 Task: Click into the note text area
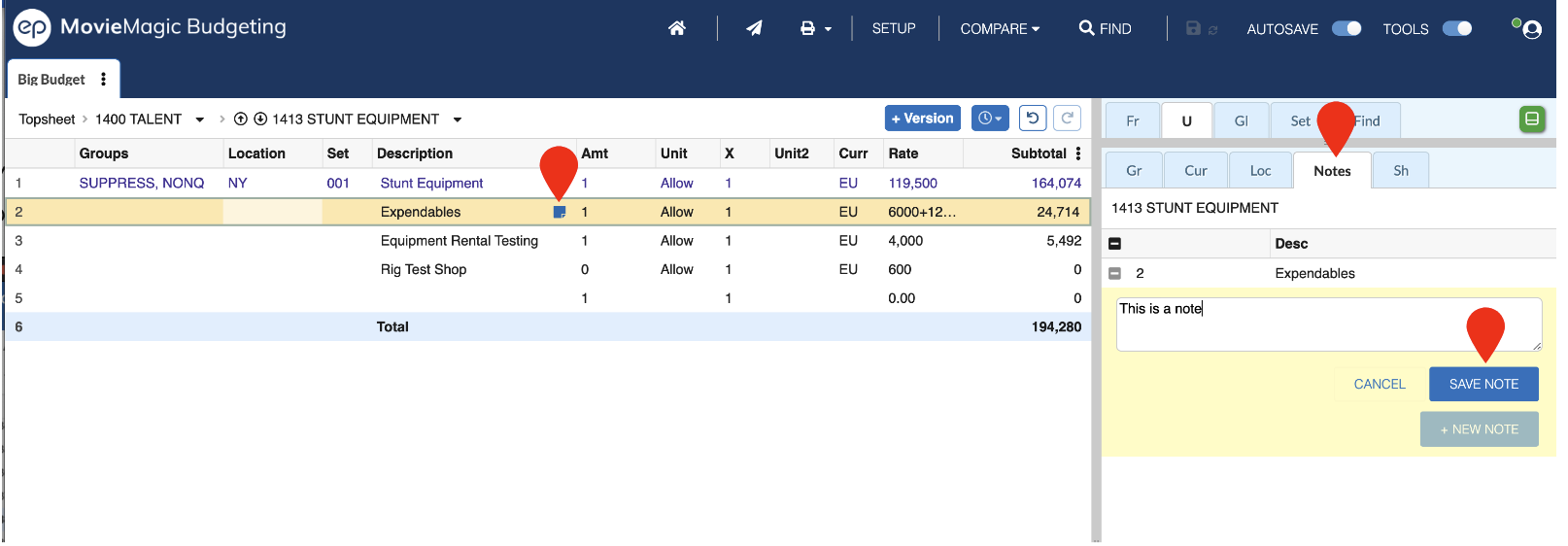pyautogui.click(x=1329, y=324)
